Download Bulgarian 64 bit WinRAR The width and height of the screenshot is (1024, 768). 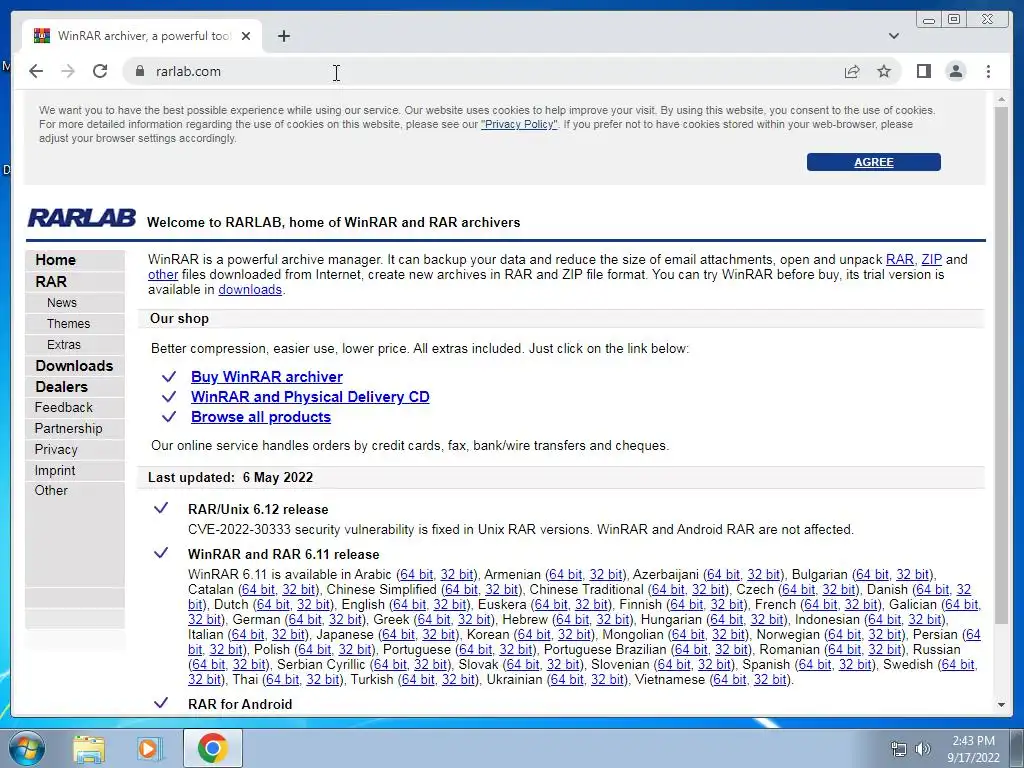click(x=872, y=575)
